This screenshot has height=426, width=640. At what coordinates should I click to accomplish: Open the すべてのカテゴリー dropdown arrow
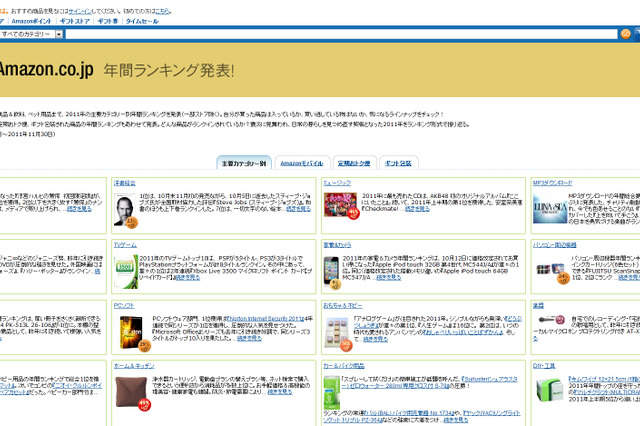click(x=59, y=34)
